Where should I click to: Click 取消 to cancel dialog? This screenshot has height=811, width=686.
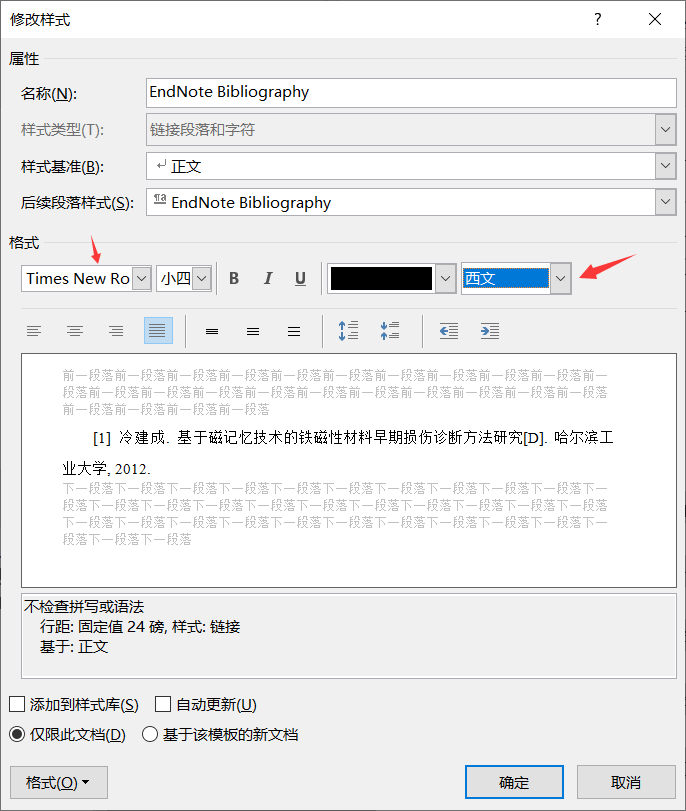pyautogui.click(x=625, y=782)
